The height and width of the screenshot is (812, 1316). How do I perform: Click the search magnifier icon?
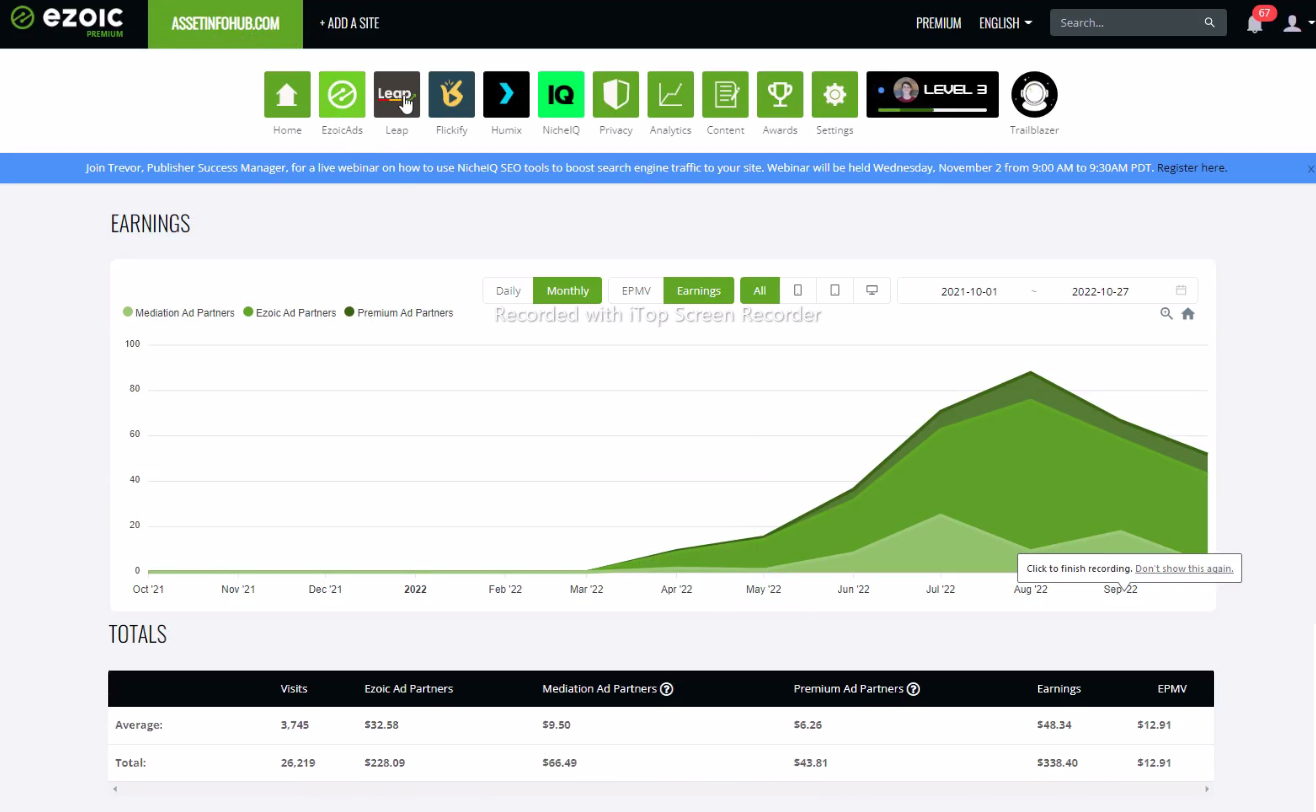tap(1210, 23)
